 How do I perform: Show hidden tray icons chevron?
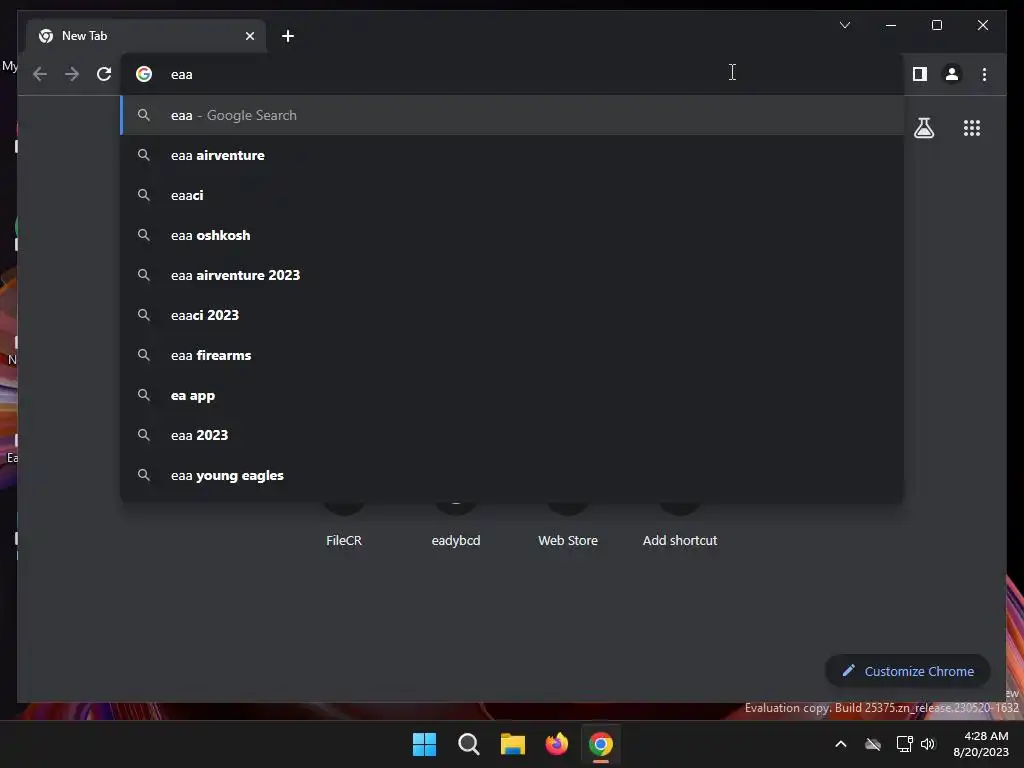[x=841, y=744]
